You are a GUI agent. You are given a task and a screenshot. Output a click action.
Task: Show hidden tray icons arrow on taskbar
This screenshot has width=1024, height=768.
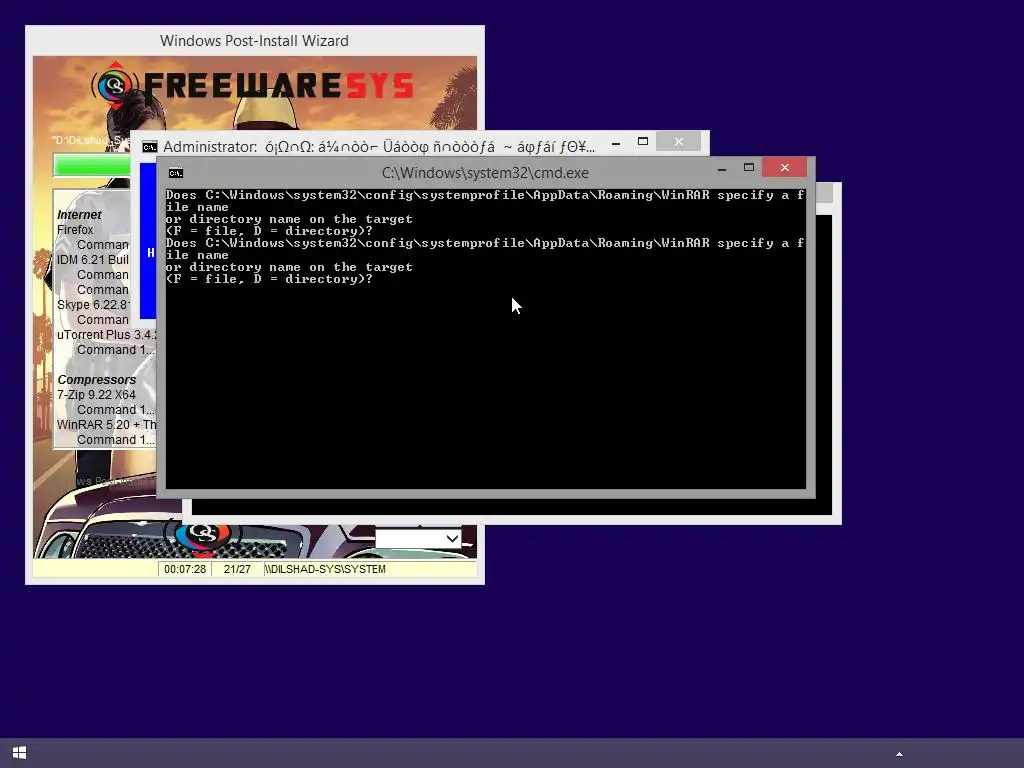click(899, 754)
